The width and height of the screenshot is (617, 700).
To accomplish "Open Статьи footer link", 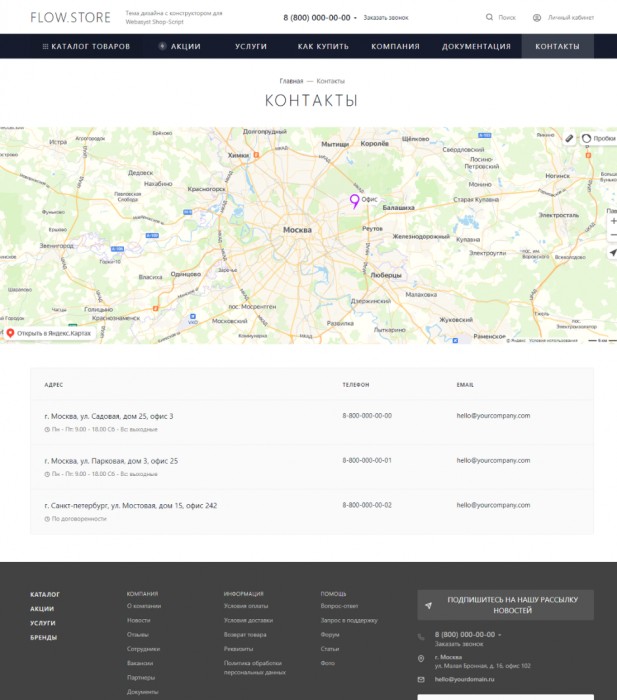I will pos(329,649).
